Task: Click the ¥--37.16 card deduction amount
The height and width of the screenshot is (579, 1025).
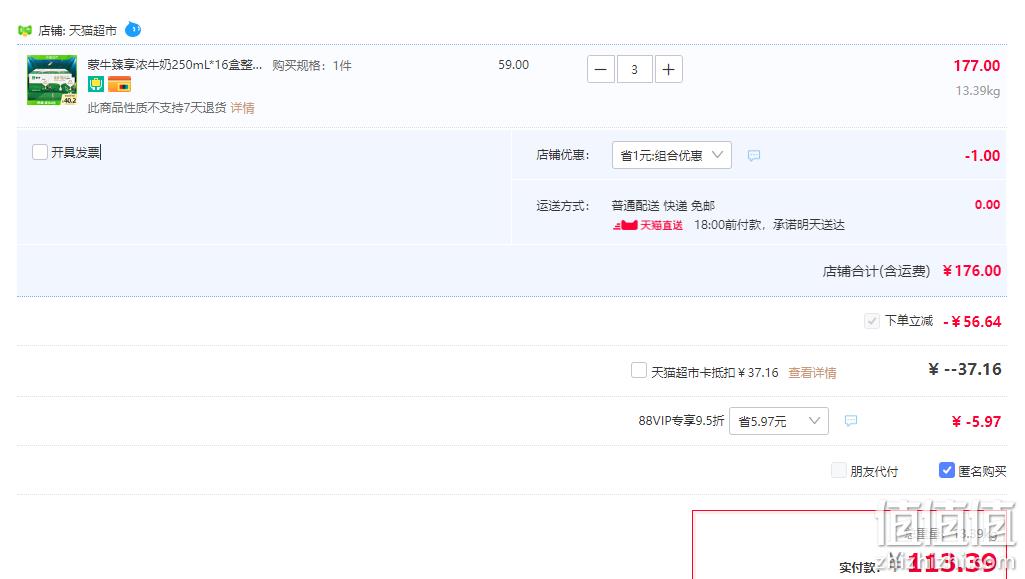Action: pos(965,369)
